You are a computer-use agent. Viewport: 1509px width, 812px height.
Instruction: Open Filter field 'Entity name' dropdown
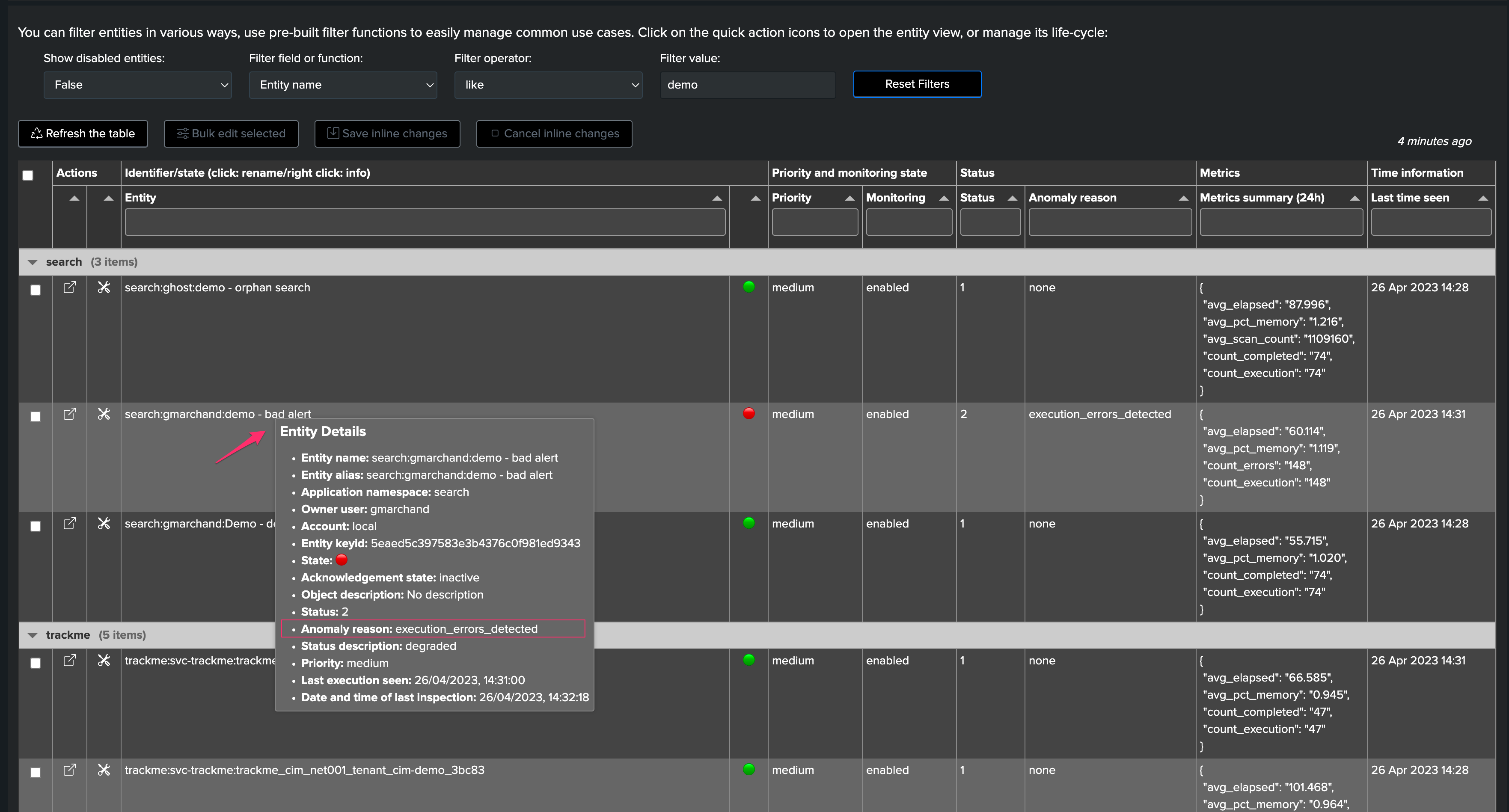(x=343, y=85)
